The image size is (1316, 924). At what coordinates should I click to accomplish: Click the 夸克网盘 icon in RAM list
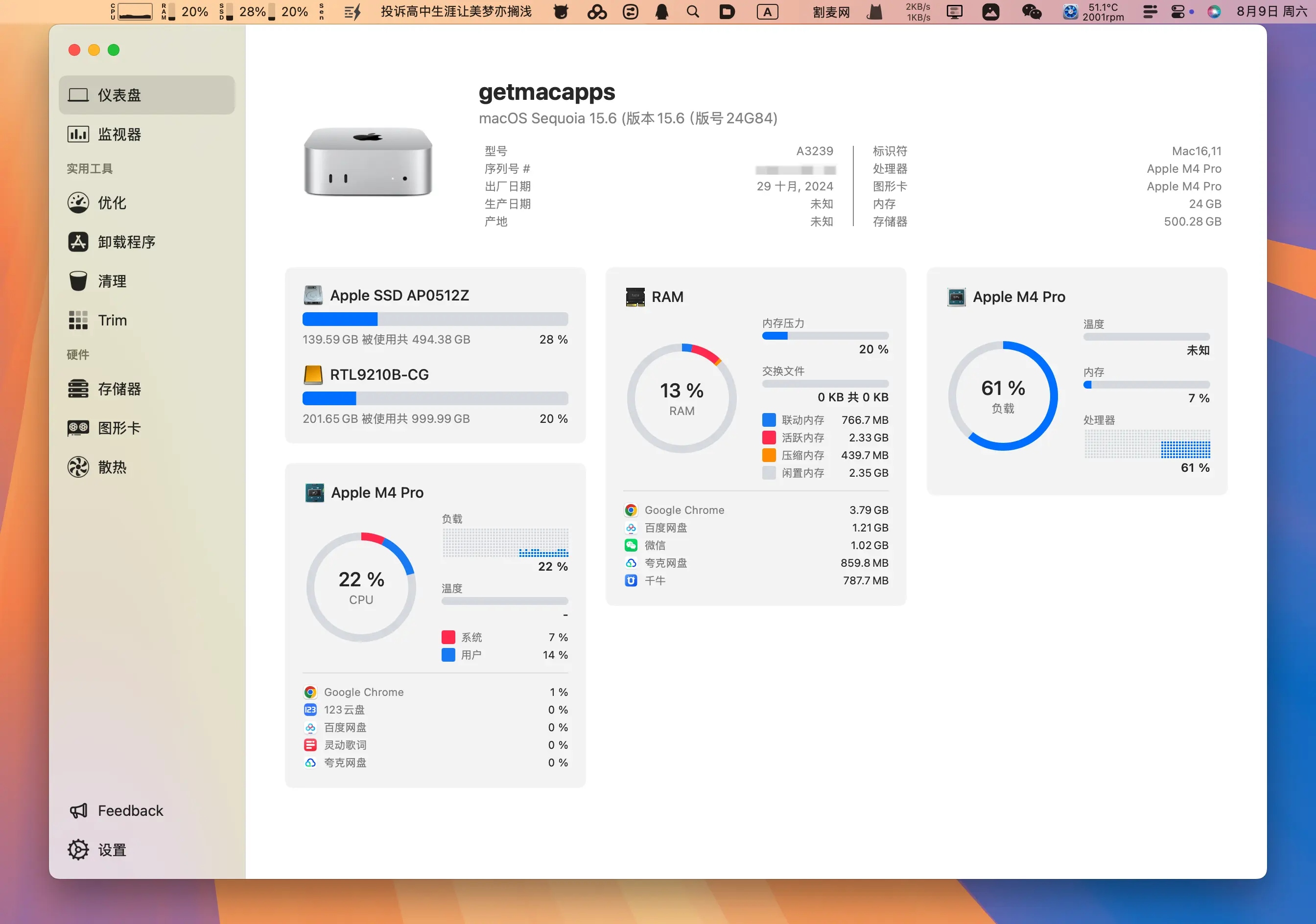tap(631, 563)
